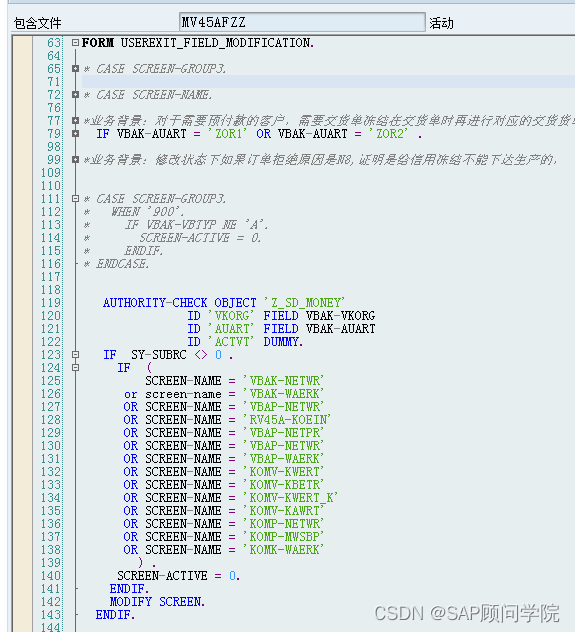Click the 'AUART' string on line 121
Image resolution: width=575 pixels, height=632 pixels.
231,328
